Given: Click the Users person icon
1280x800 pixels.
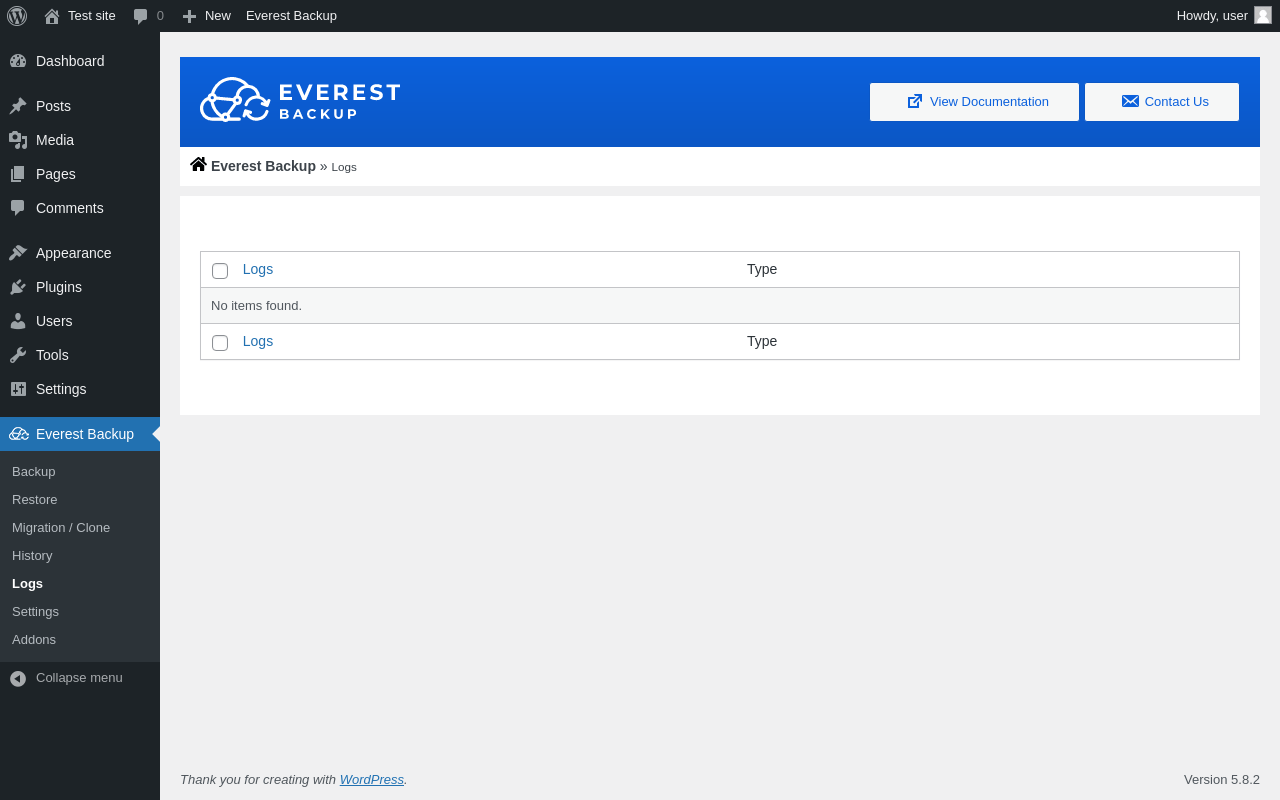Looking at the screenshot, I should coord(18,321).
